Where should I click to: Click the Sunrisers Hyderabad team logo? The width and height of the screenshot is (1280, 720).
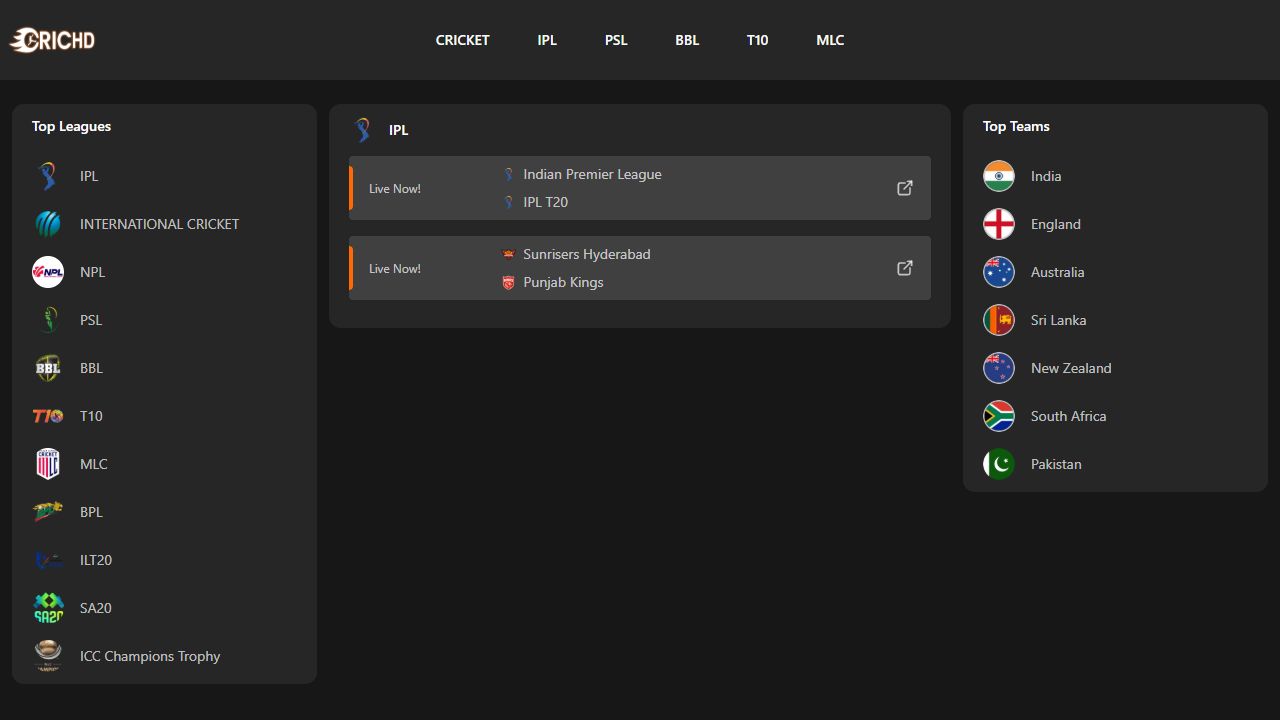[508, 254]
